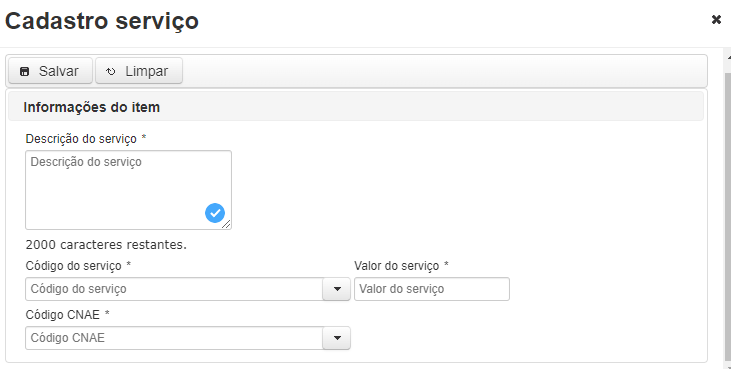Click the Valor do serviço label

tap(397, 266)
